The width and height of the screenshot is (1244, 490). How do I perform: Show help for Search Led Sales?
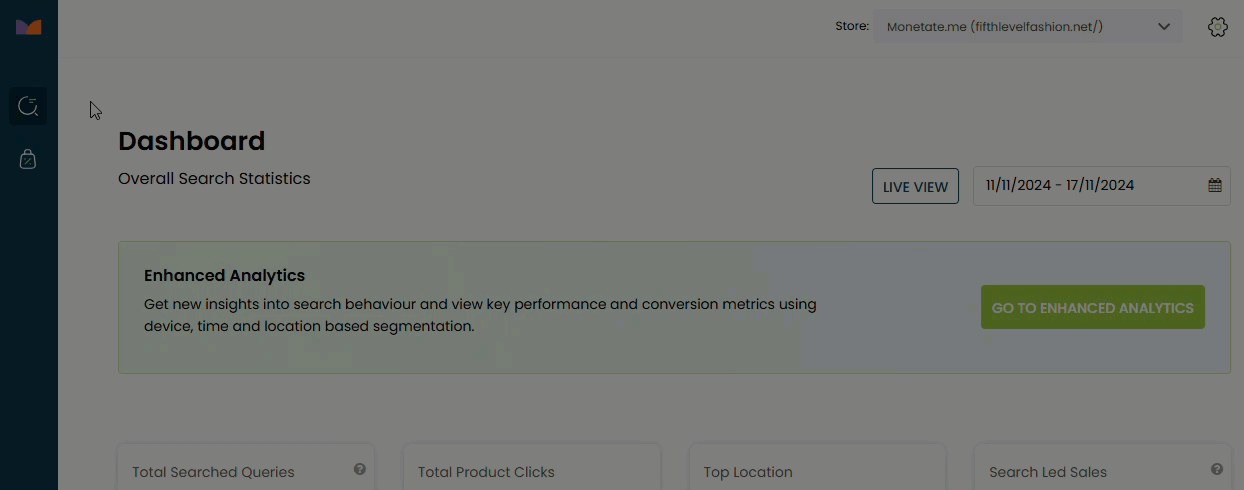[1217, 469]
